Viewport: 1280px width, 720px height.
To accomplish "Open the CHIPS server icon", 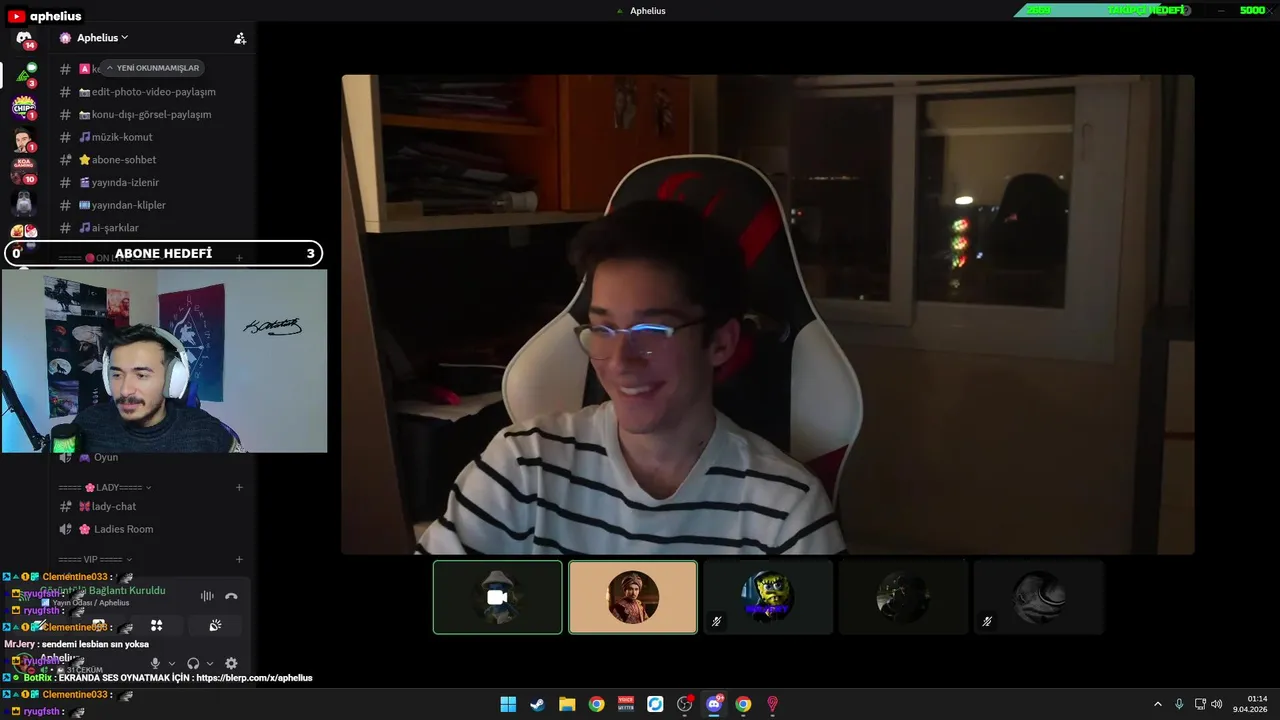I will coord(24,106).
